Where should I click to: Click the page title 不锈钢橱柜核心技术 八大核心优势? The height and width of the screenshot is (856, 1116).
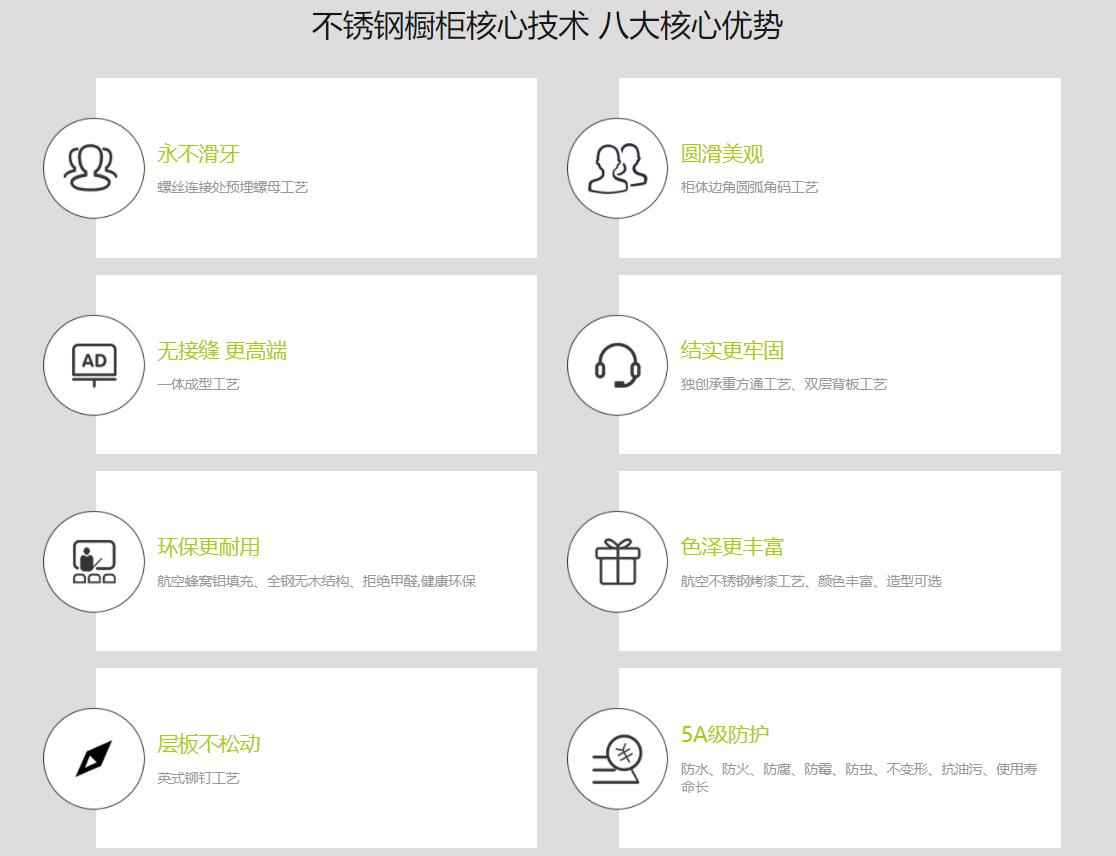tap(547, 26)
